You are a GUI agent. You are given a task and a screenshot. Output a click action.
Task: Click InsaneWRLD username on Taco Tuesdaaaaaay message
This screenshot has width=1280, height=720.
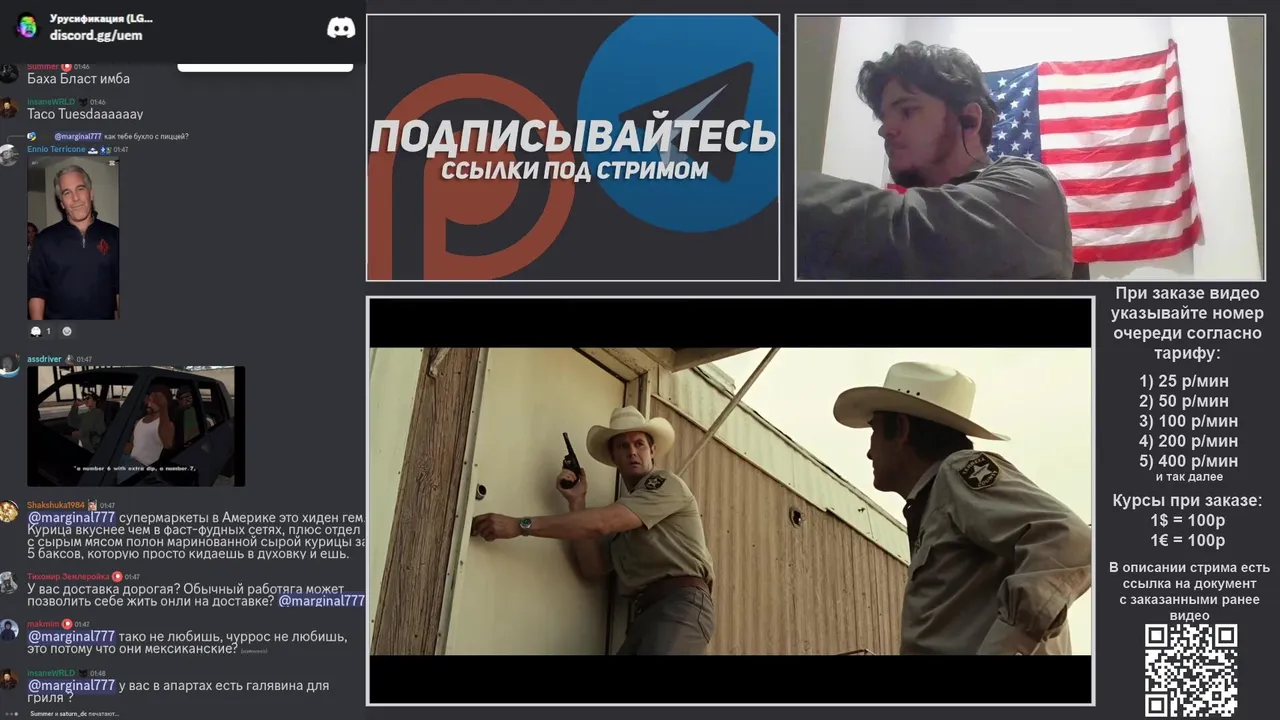51,102
